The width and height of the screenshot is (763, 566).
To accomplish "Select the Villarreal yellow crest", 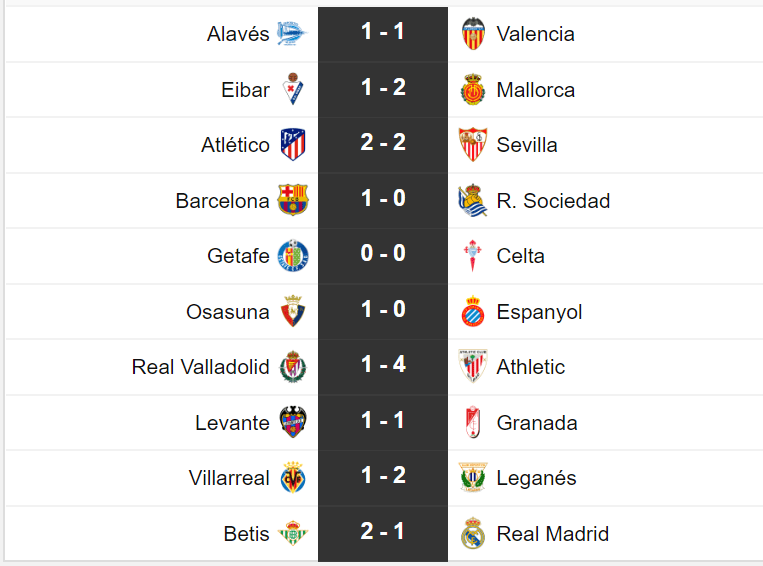I will pyautogui.click(x=292, y=478).
